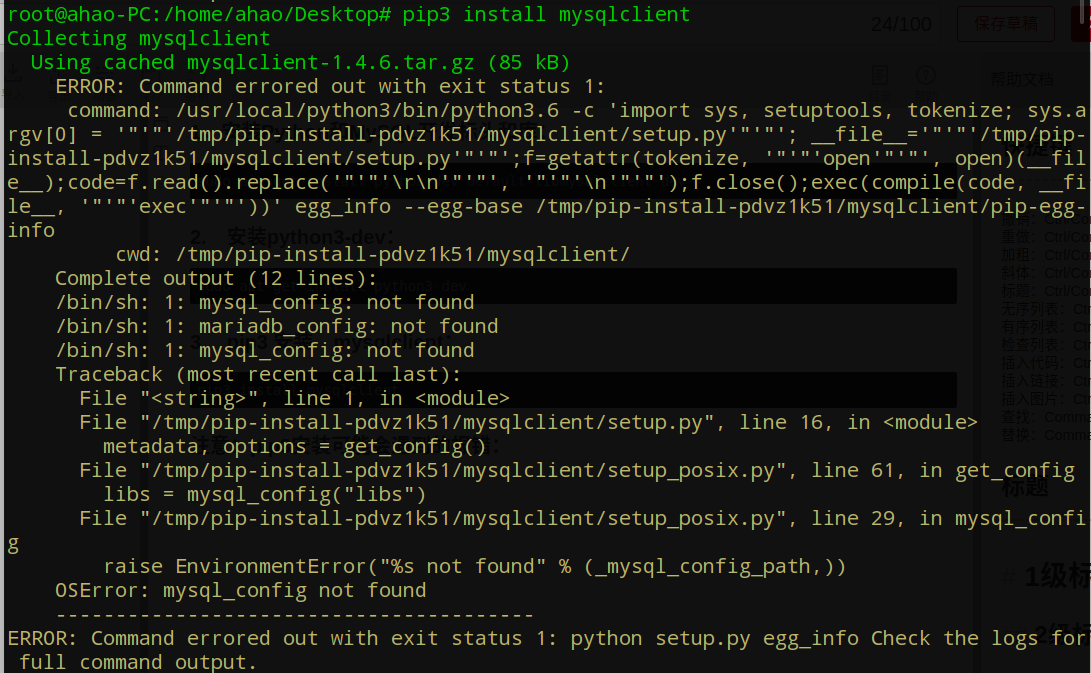
Task: Click 'mariadb_config: not found' line
Action: point(277,326)
